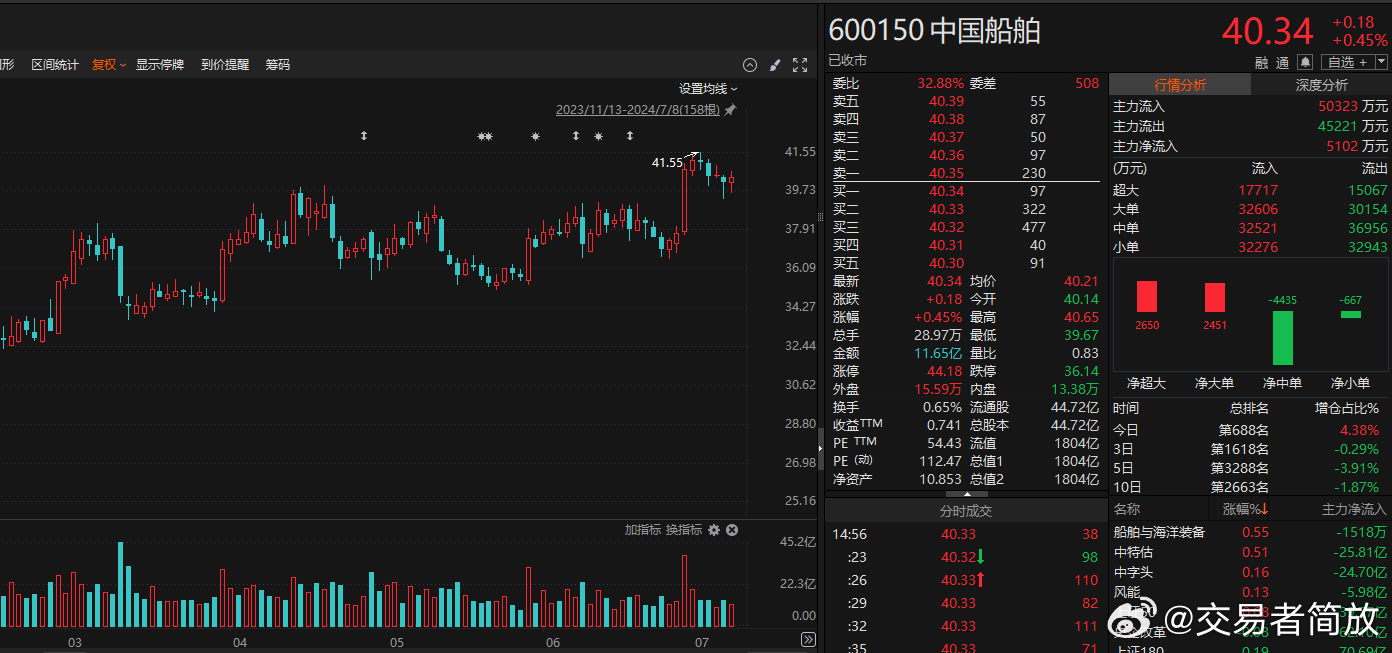Viewport: 1392px width, 653px height.
Task: Click the brush drawing tool icon
Action: (774, 65)
